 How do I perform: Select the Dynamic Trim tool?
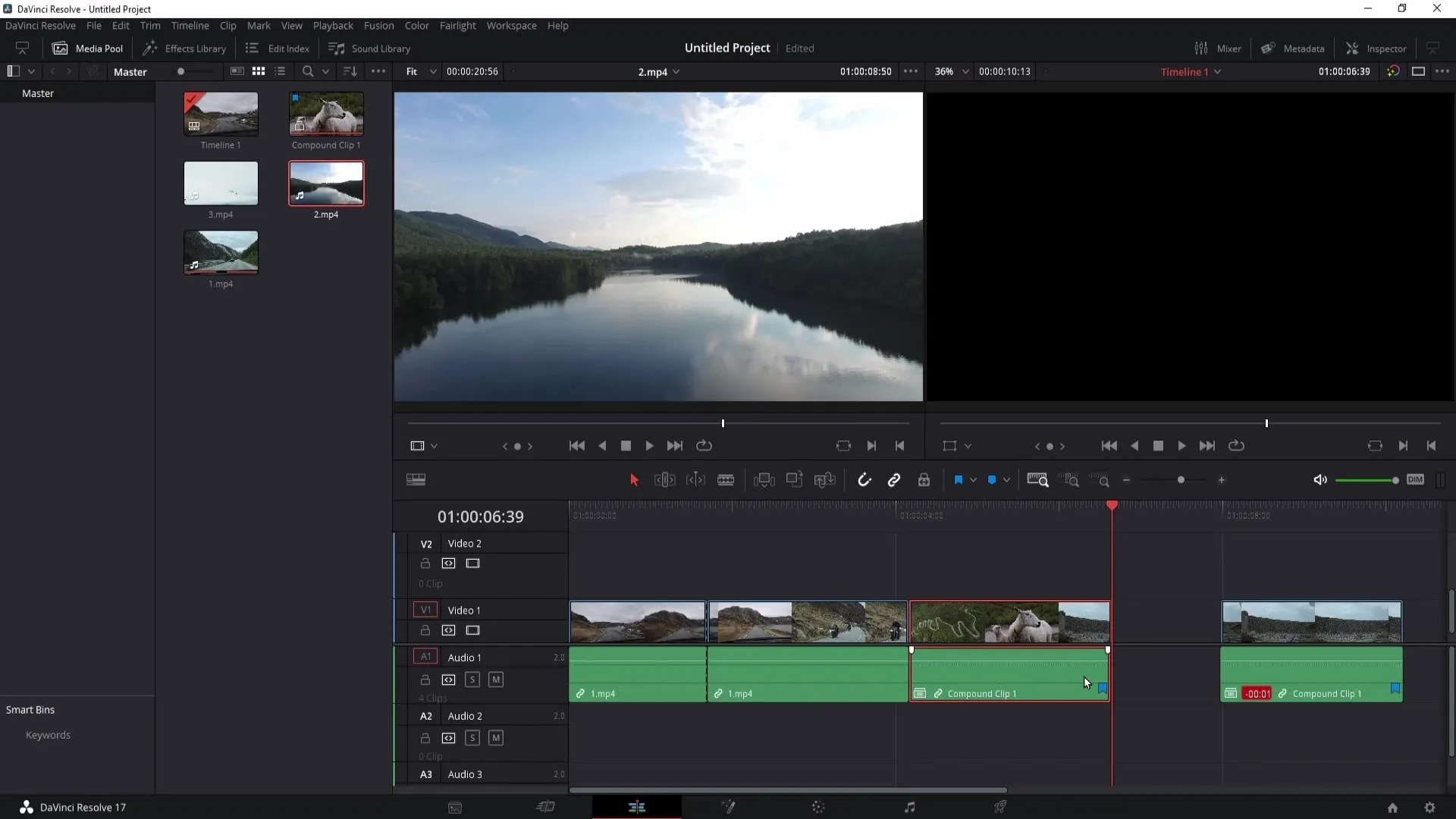695,480
